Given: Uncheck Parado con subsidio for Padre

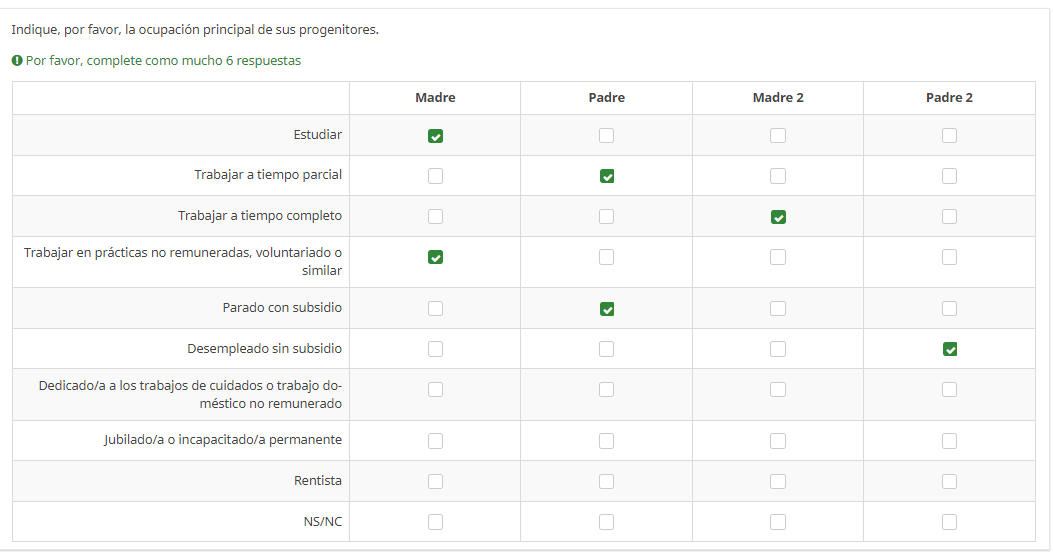Looking at the screenshot, I should point(607,309).
